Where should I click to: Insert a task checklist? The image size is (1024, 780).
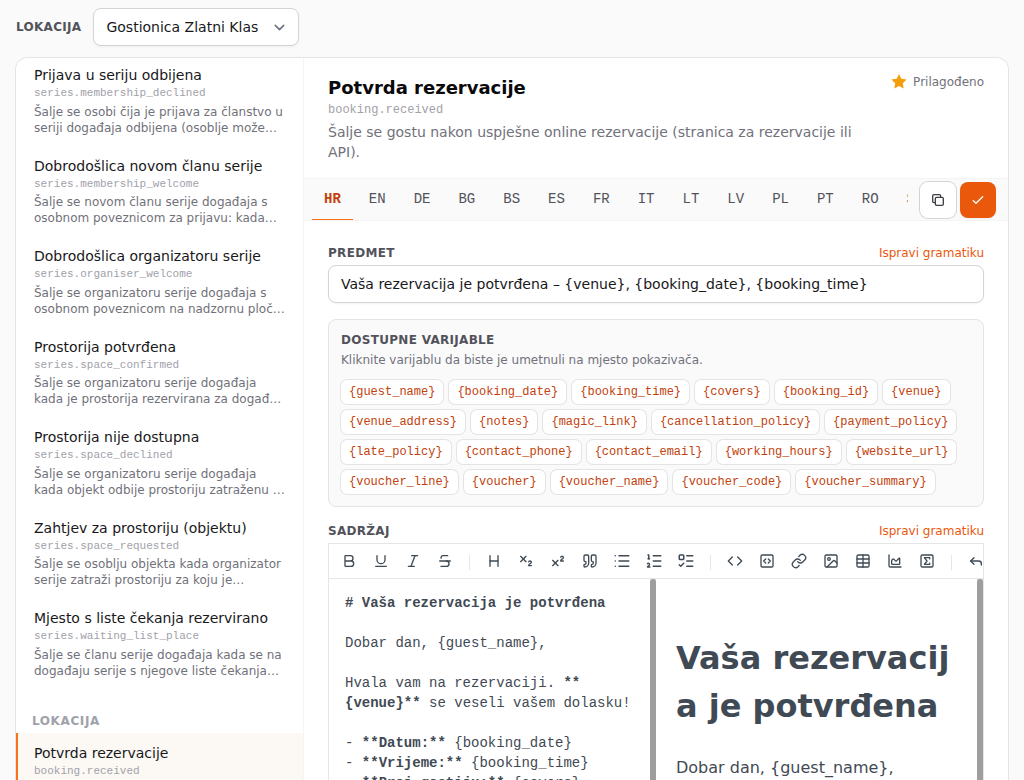tap(686, 561)
